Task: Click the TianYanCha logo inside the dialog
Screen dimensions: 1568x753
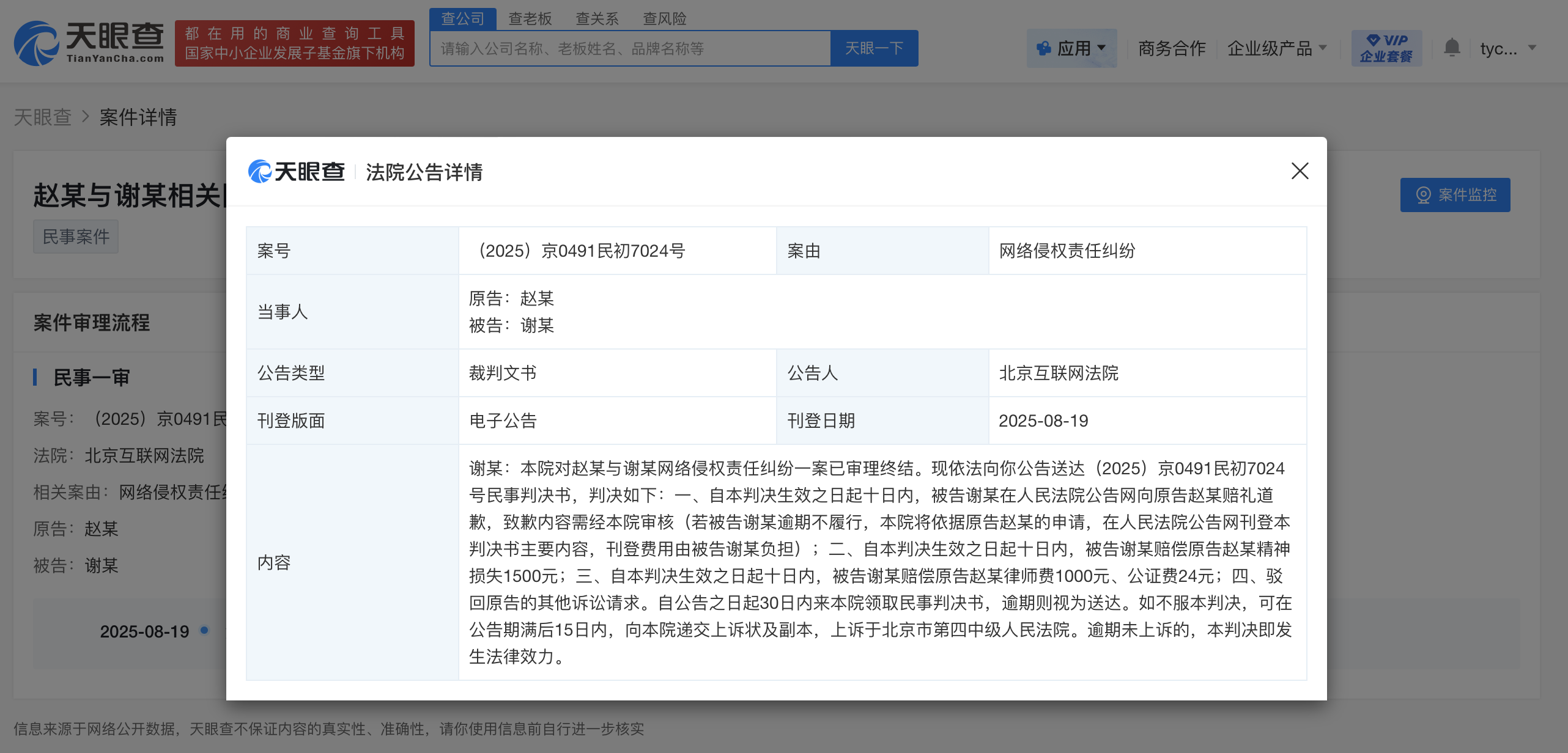Action: coord(297,172)
